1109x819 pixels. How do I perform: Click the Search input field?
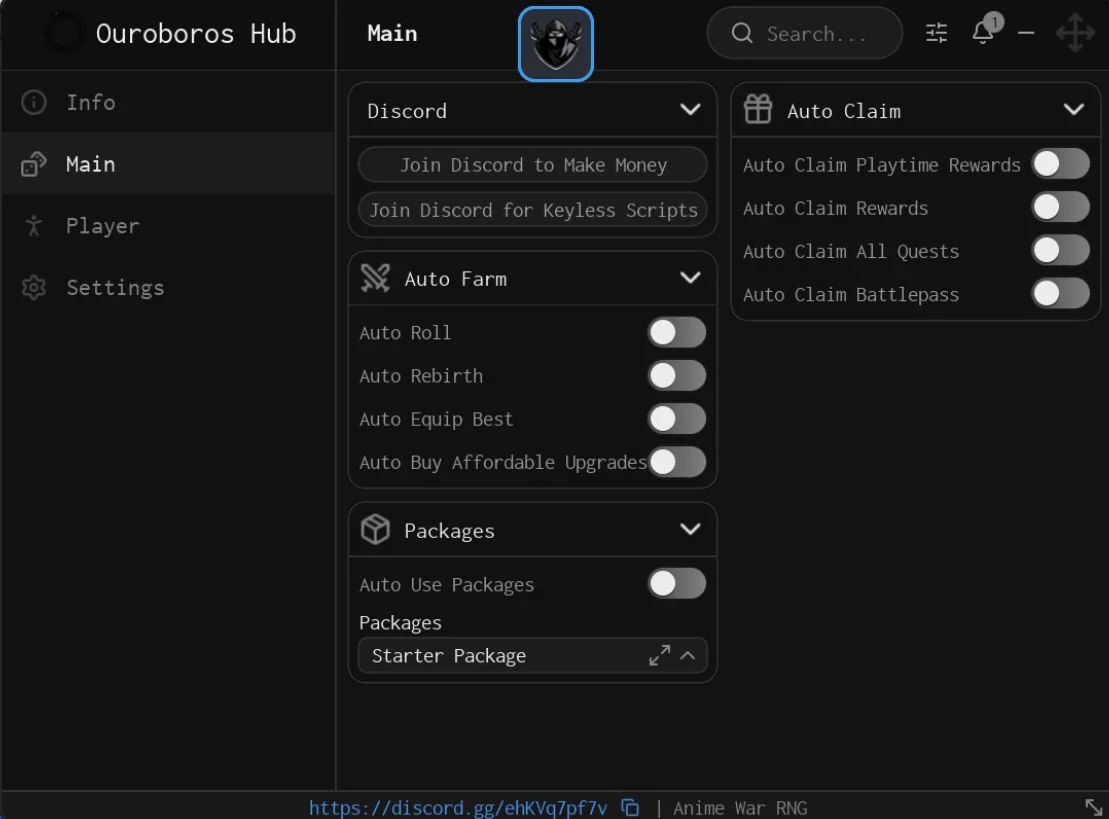coord(804,33)
